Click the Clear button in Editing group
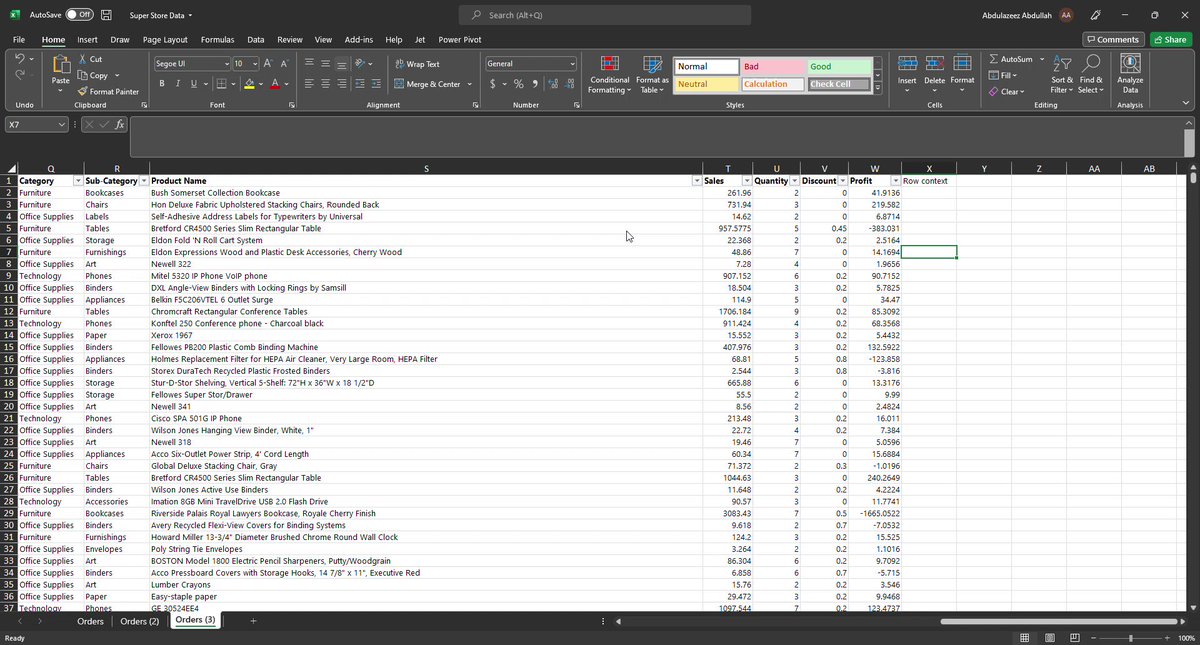1200x645 pixels. click(x=1005, y=91)
